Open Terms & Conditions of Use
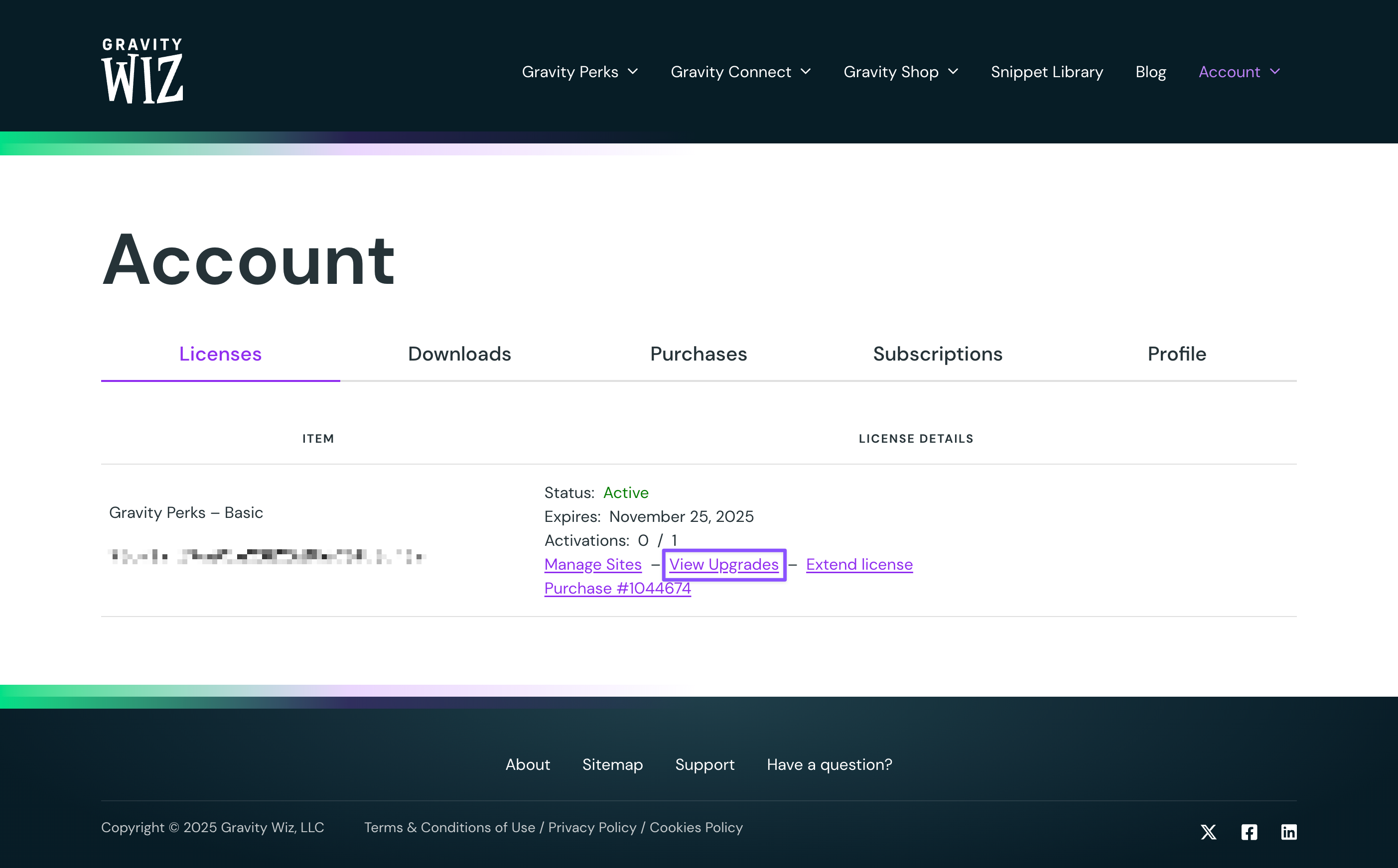Screen dimensions: 1398x868 (x=450, y=827)
